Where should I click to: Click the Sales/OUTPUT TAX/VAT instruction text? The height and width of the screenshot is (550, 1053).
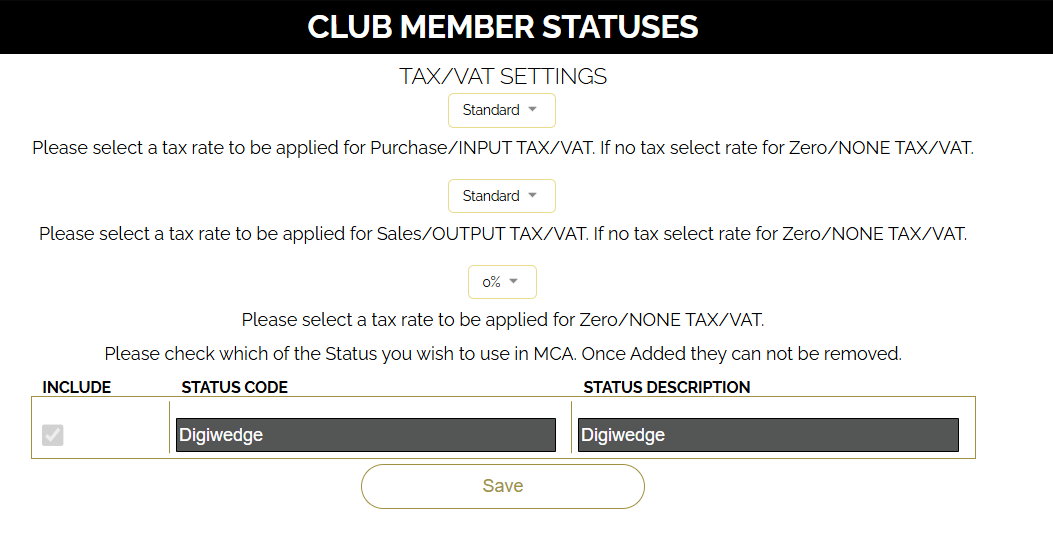503,234
